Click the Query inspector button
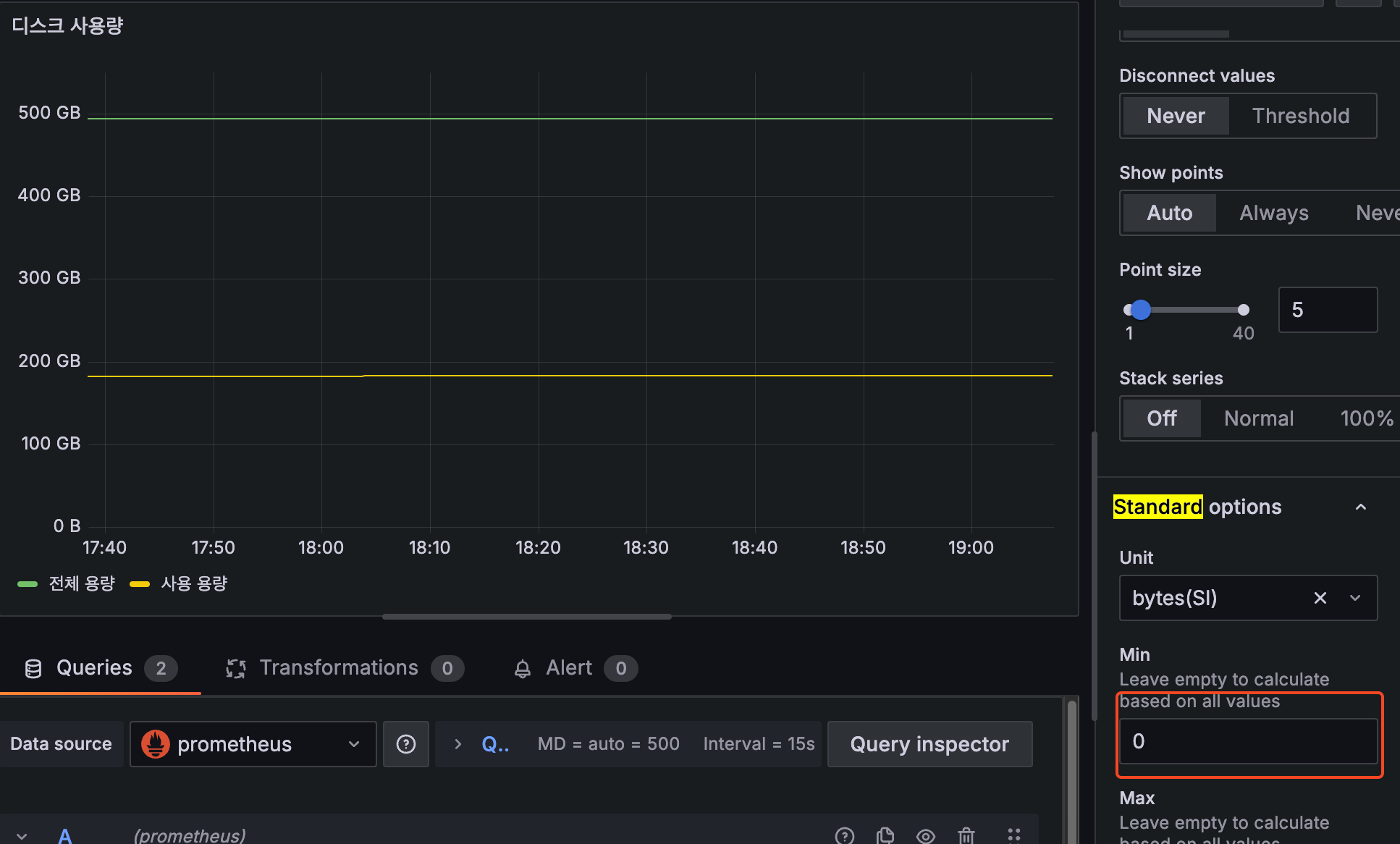The height and width of the screenshot is (844, 1400). [929, 744]
